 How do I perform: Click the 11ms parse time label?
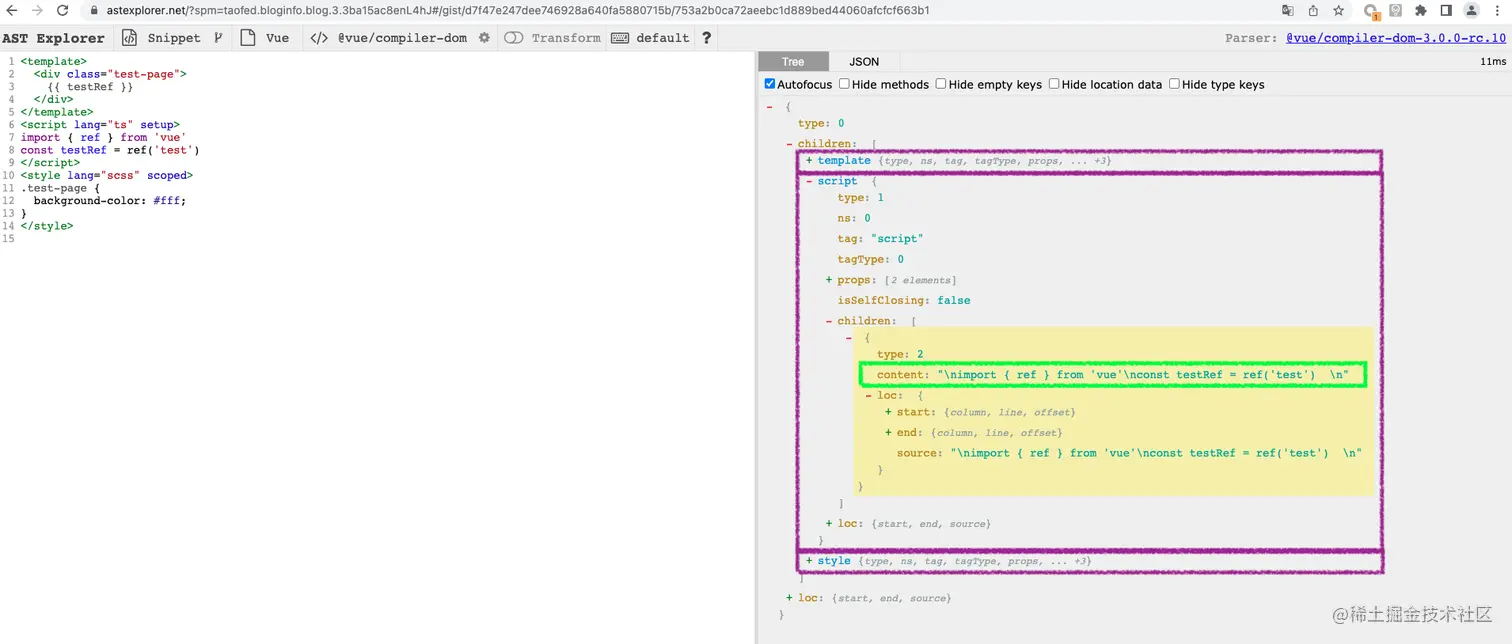1493,62
